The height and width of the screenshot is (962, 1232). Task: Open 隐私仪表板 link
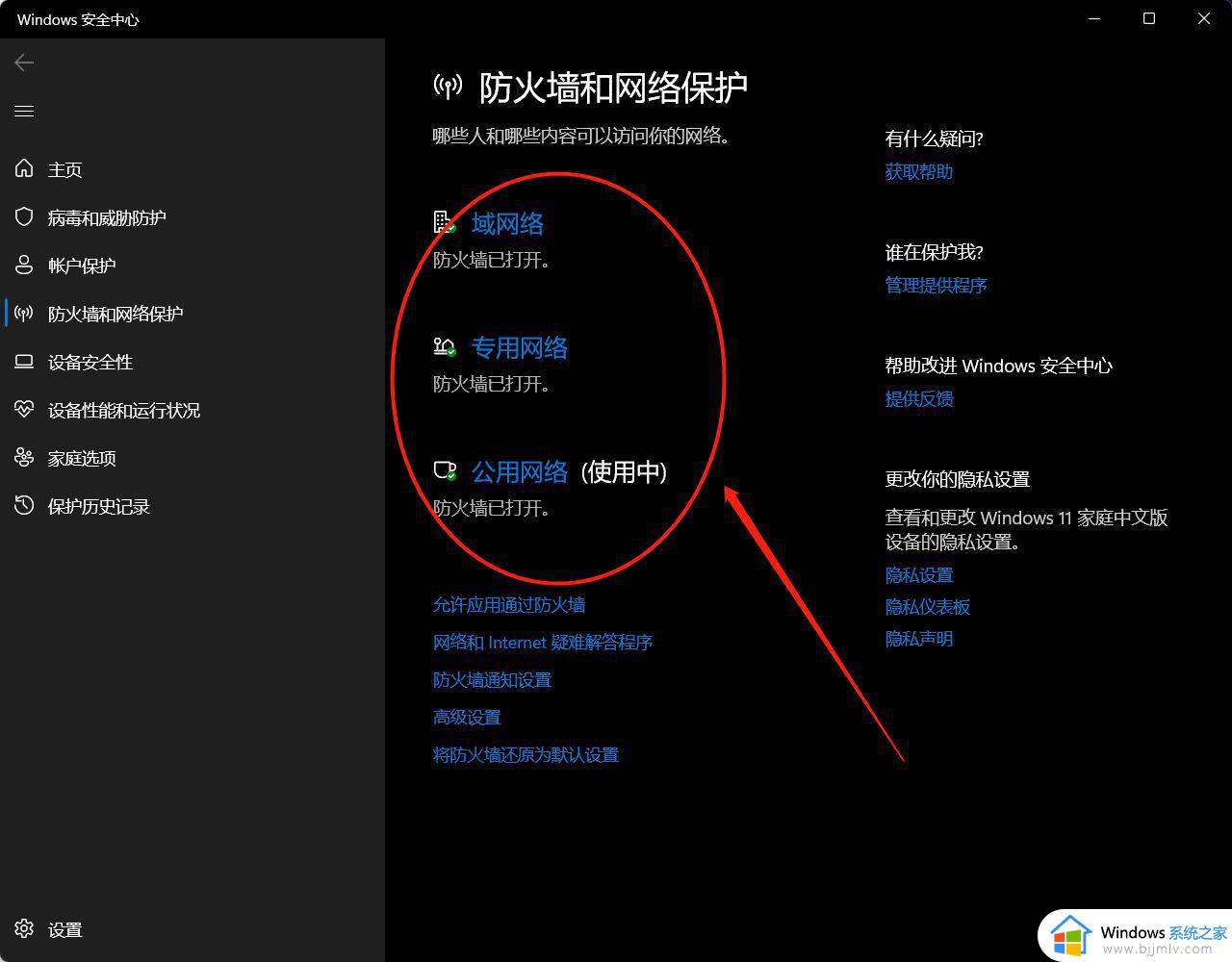click(928, 606)
